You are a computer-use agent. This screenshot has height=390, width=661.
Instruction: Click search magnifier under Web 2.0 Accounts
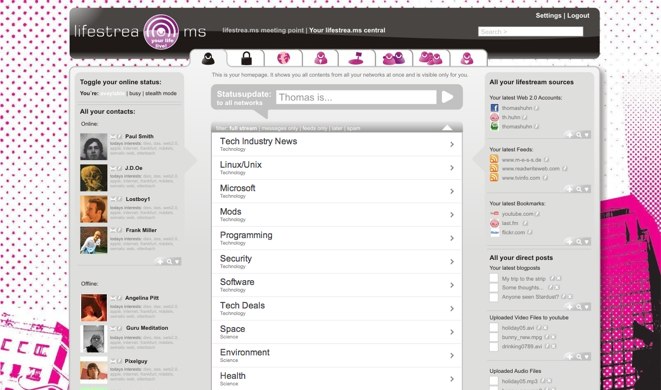579,135
